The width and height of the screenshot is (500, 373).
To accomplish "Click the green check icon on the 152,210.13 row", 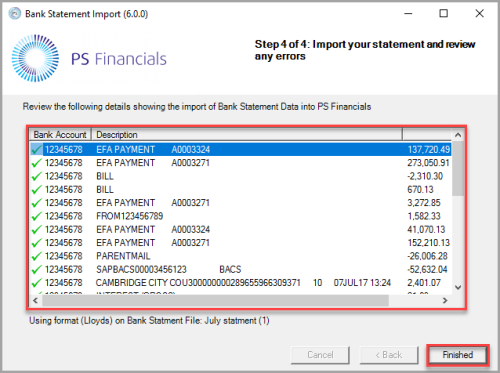I will (36, 243).
